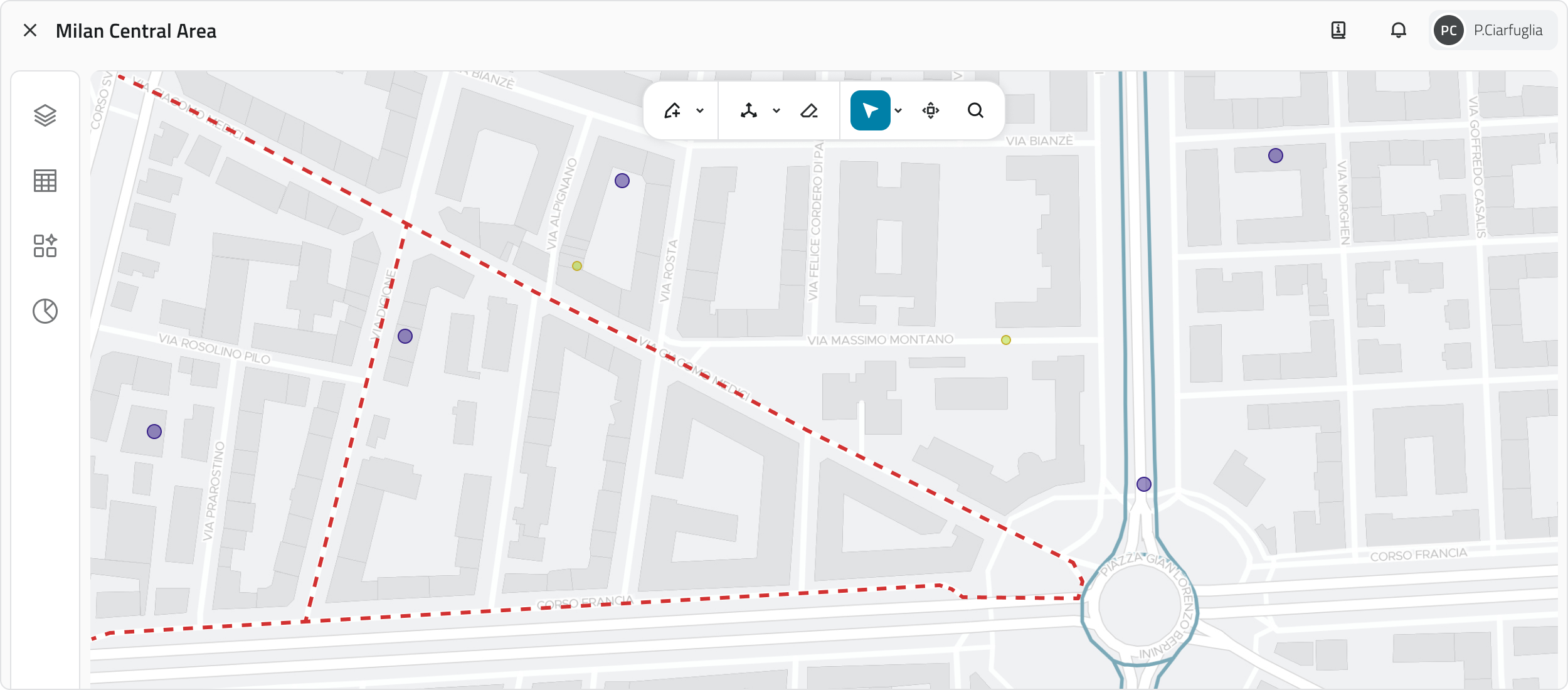1568x690 pixels.
Task: Open the data table view in the sidebar
Action: [x=45, y=181]
